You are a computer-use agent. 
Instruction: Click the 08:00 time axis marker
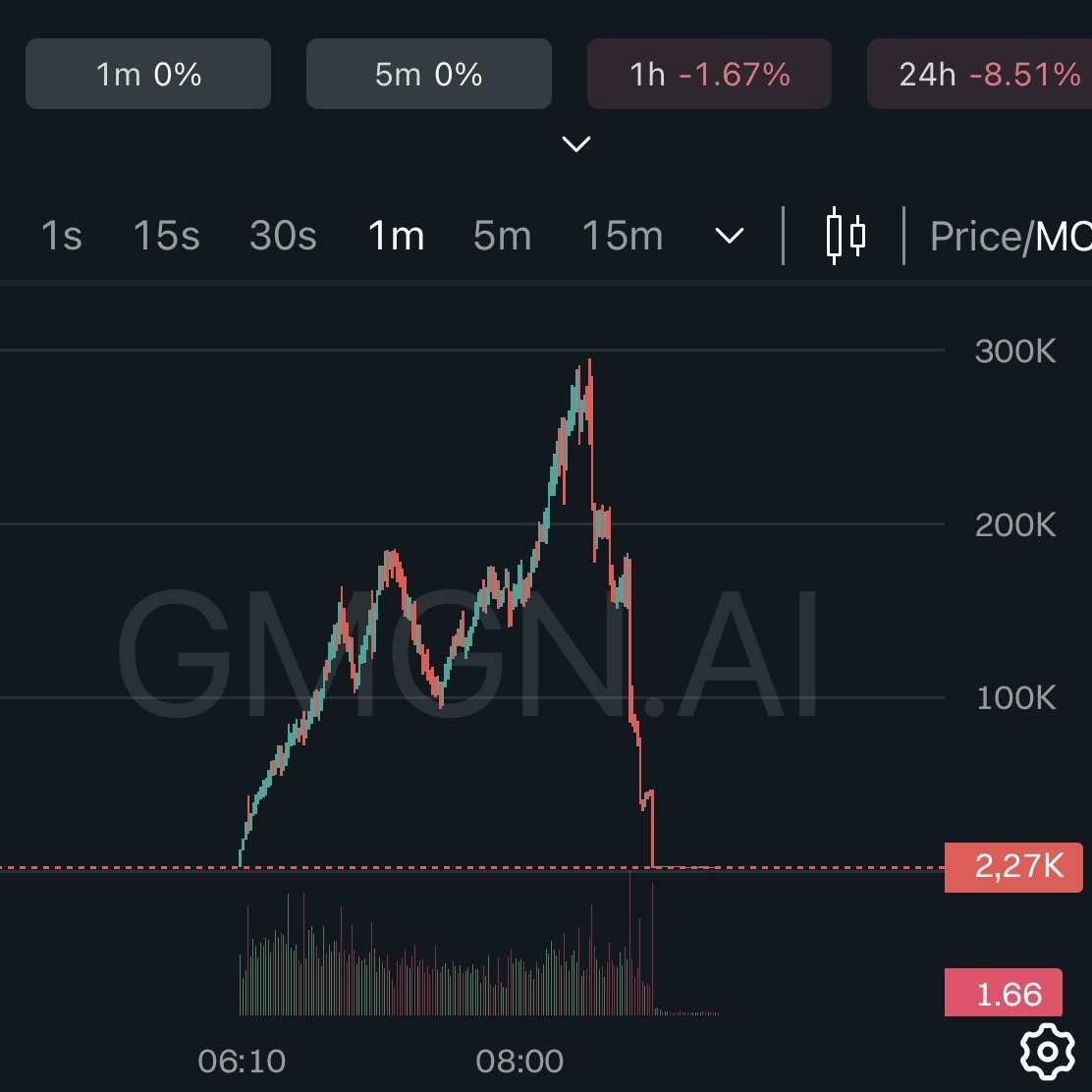coord(519,1061)
